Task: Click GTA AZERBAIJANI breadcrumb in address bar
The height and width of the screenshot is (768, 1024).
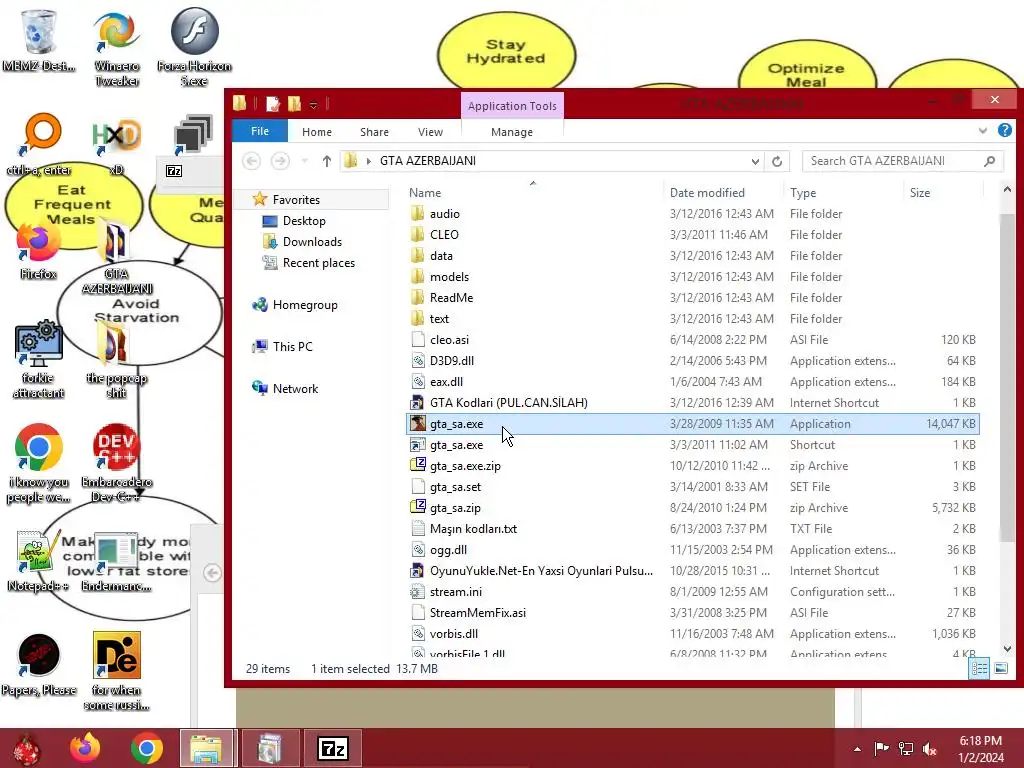Action: tap(428, 161)
